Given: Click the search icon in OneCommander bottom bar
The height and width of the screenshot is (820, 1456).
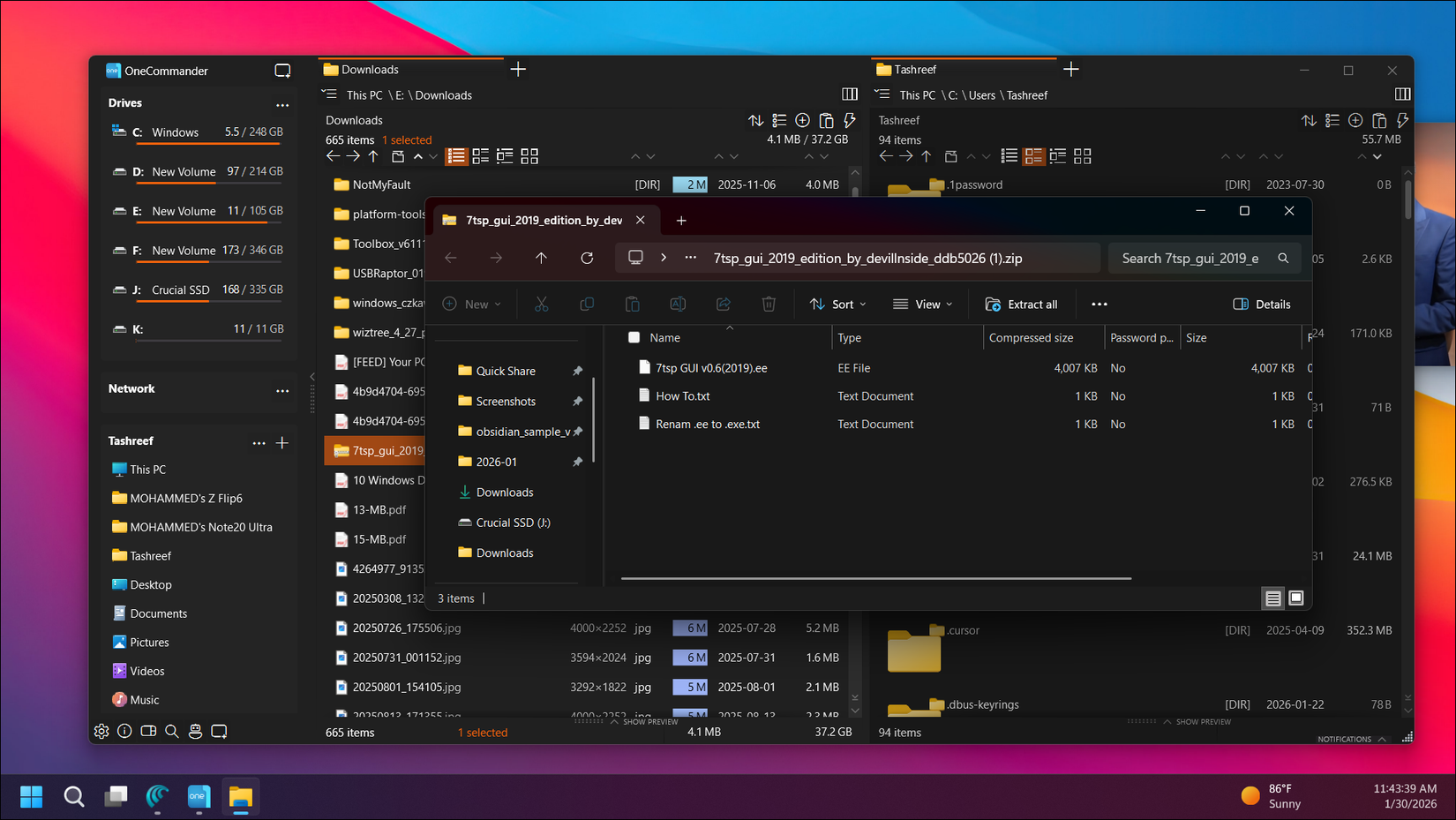Looking at the screenshot, I should click(172, 731).
